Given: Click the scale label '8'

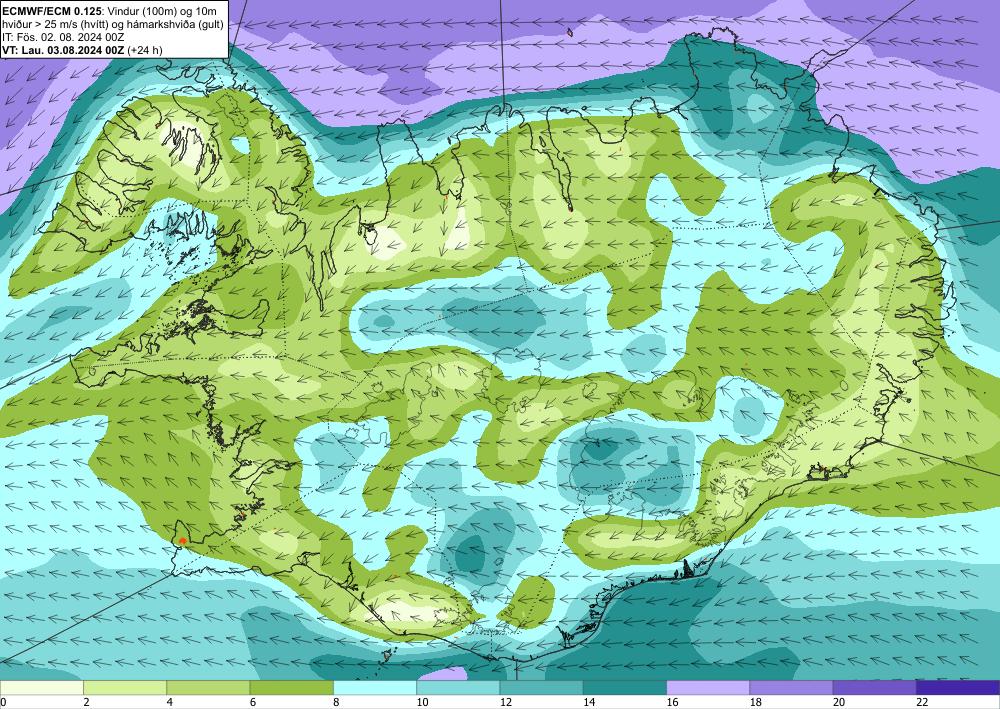Looking at the screenshot, I should click(x=335, y=703).
